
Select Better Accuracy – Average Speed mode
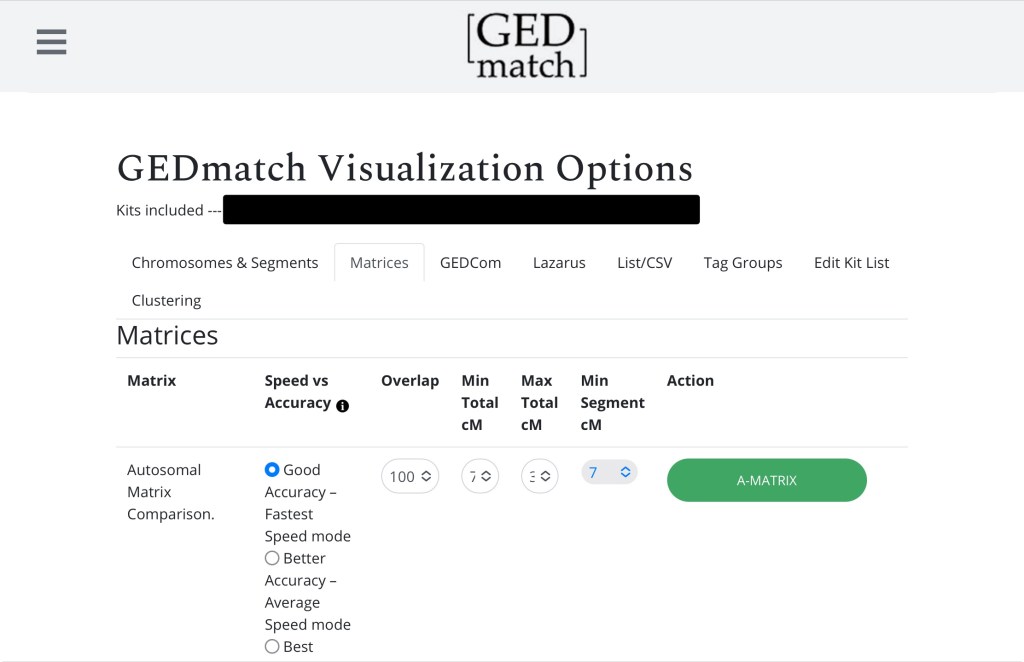pos(272,558)
